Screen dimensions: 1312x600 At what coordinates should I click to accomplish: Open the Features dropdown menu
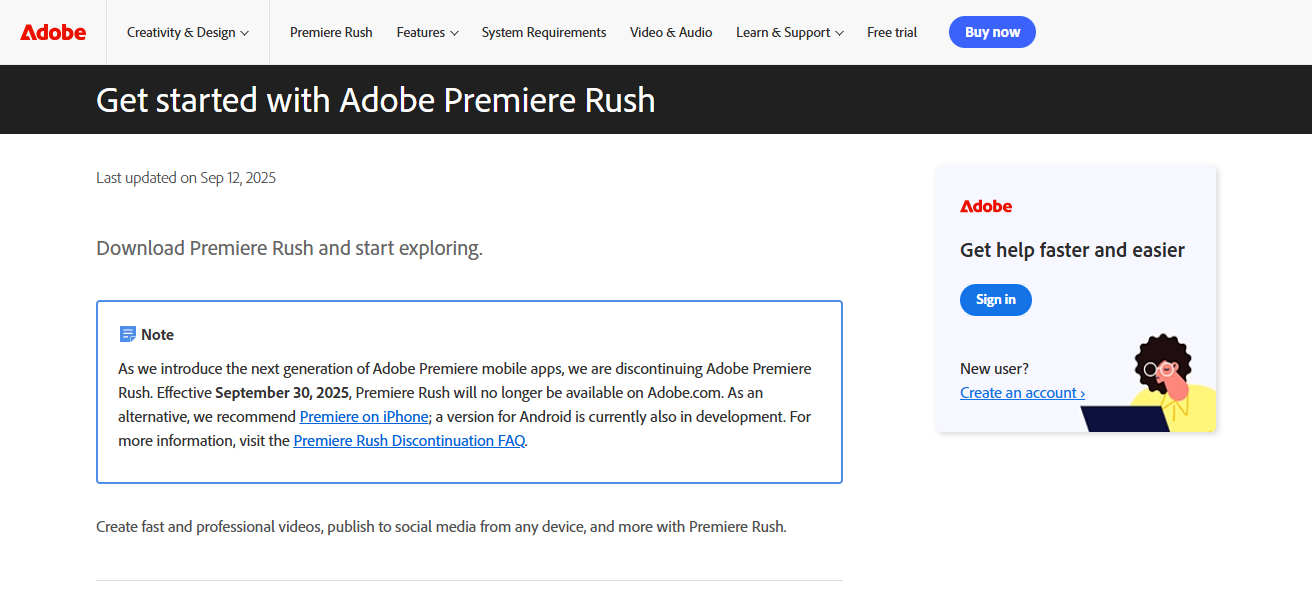(427, 32)
